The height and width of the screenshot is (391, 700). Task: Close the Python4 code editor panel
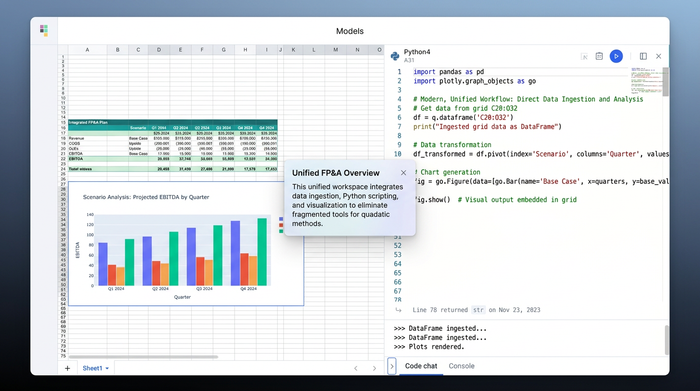pos(658,56)
